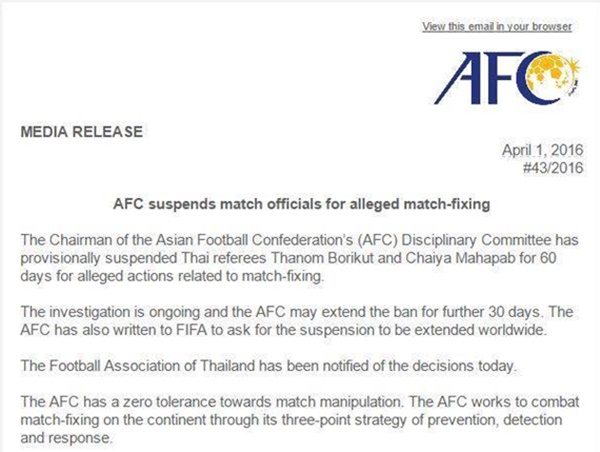The width and height of the screenshot is (600, 452).
Task: Select the bold headline about match-fixing suspension
Action: [x=302, y=204]
